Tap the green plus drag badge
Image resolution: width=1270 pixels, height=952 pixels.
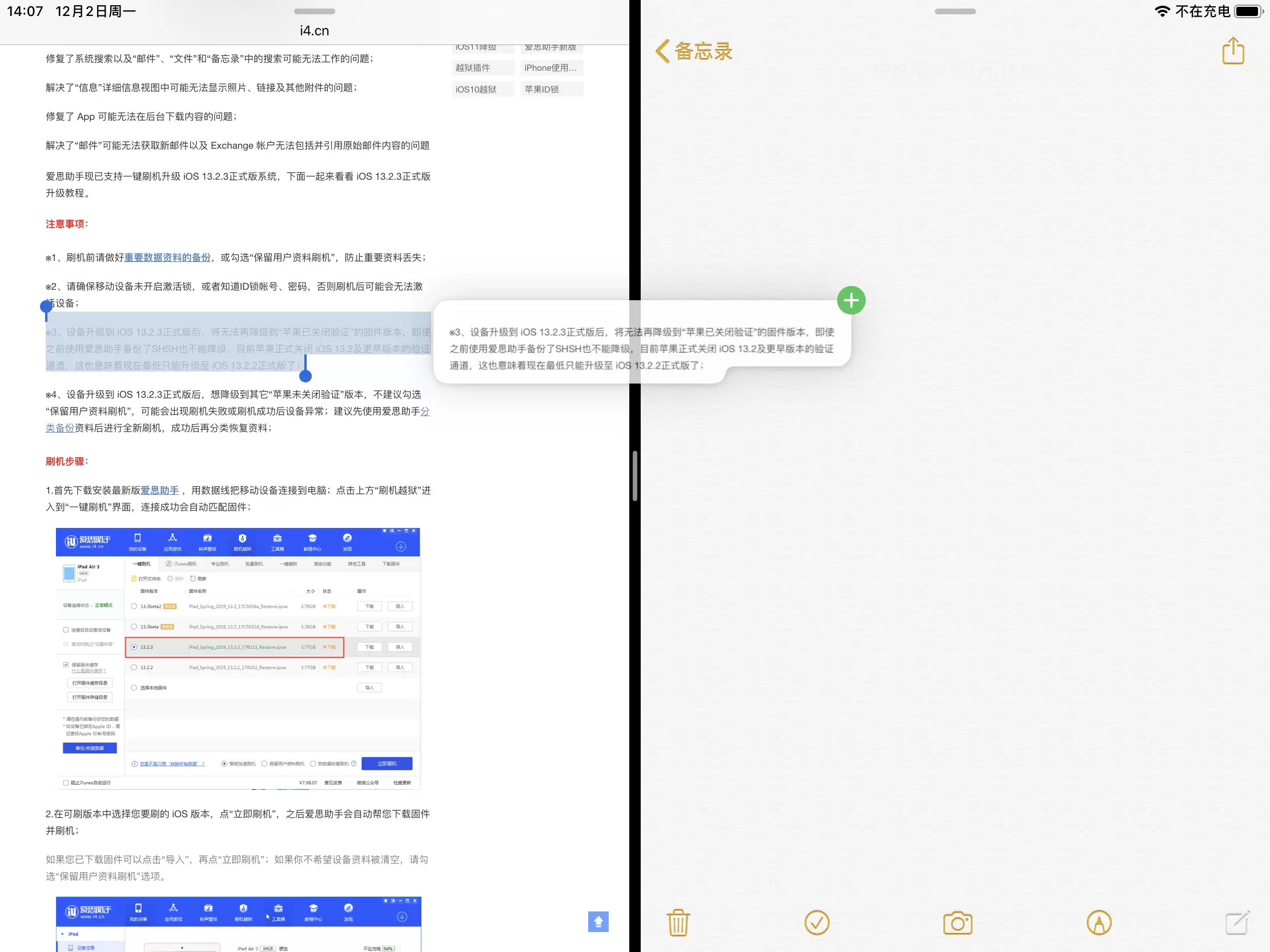pyautogui.click(x=851, y=300)
